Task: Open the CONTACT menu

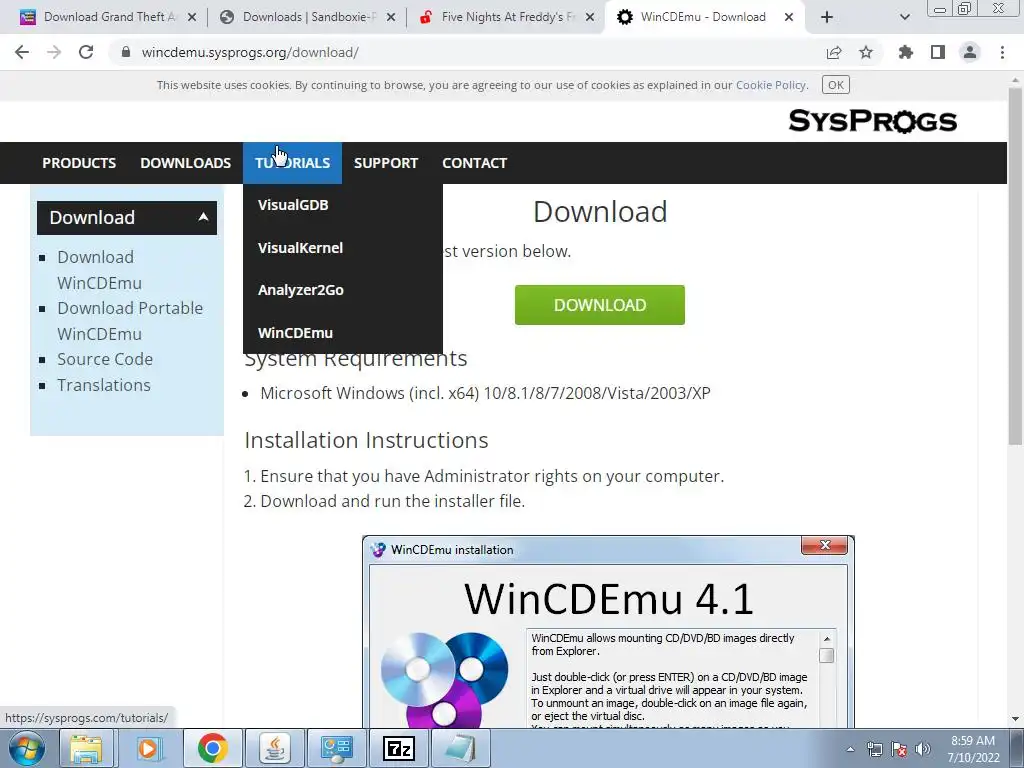Action: pos(475,163)
